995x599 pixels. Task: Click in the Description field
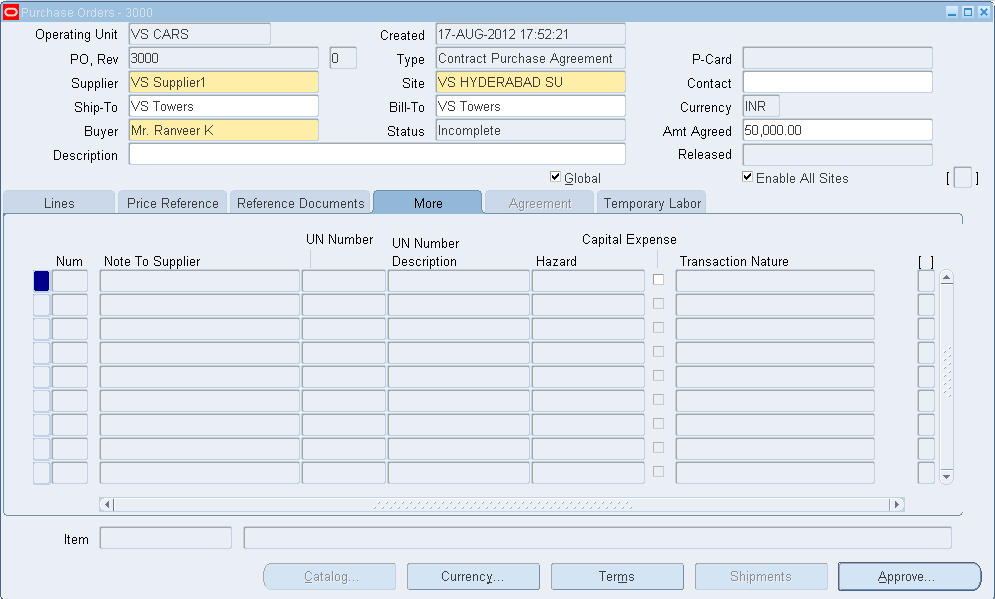click(x=377, y=154)
